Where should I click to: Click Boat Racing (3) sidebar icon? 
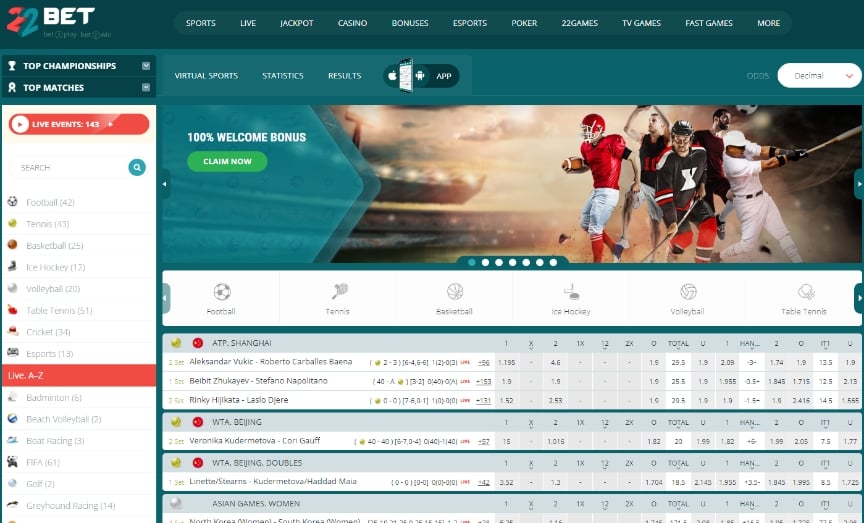13,440
